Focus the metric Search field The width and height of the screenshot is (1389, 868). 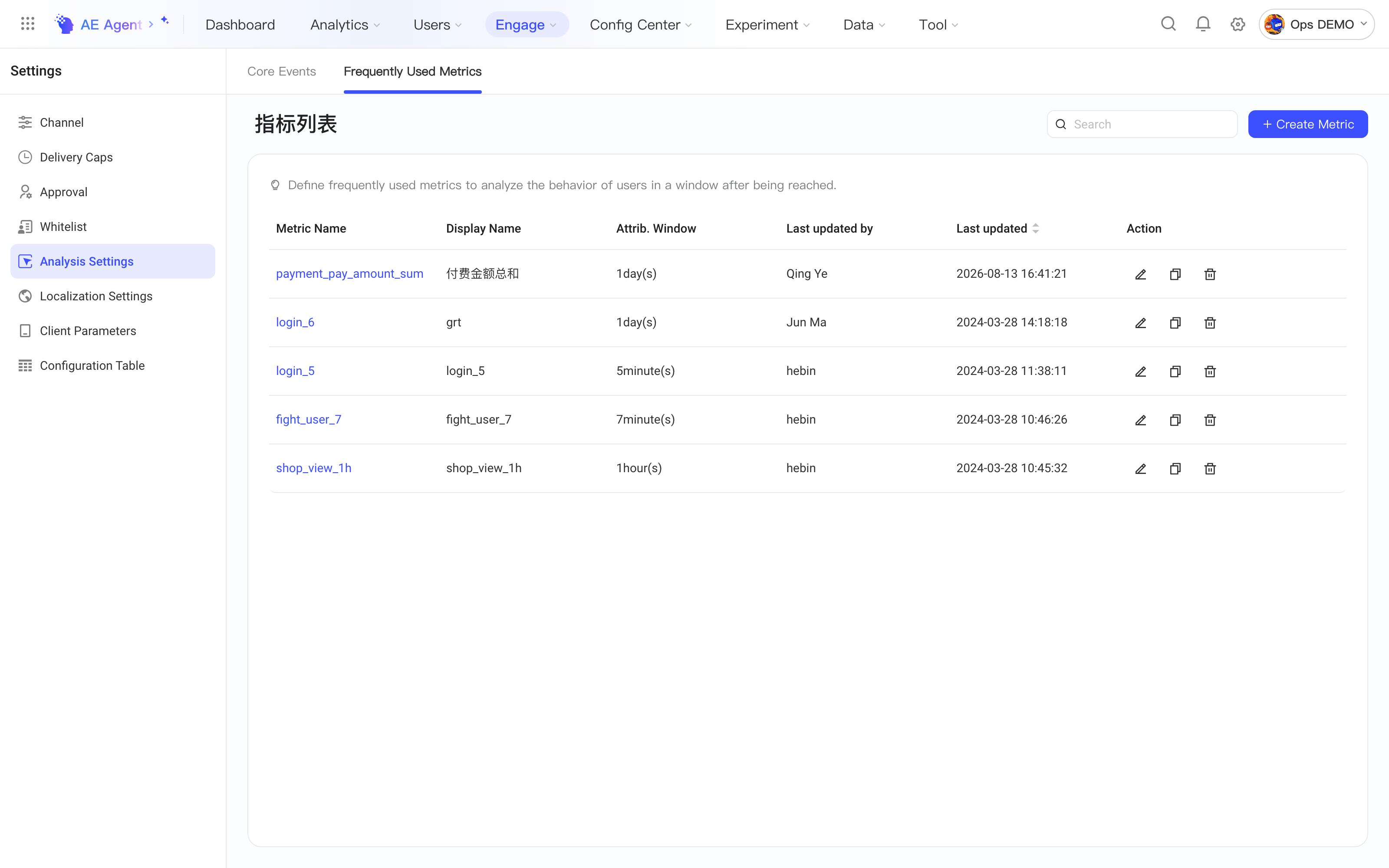(1142, 124)
